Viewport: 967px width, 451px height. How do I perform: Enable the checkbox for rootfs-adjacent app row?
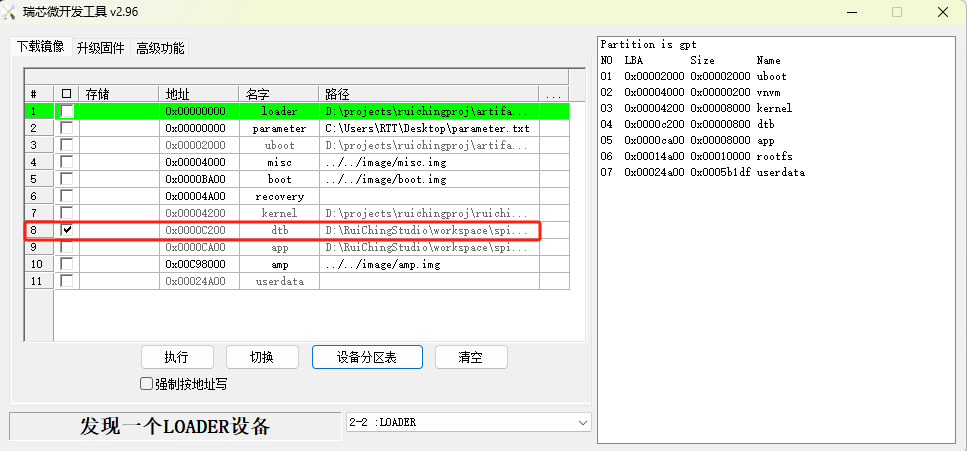(x=66, y=247)
